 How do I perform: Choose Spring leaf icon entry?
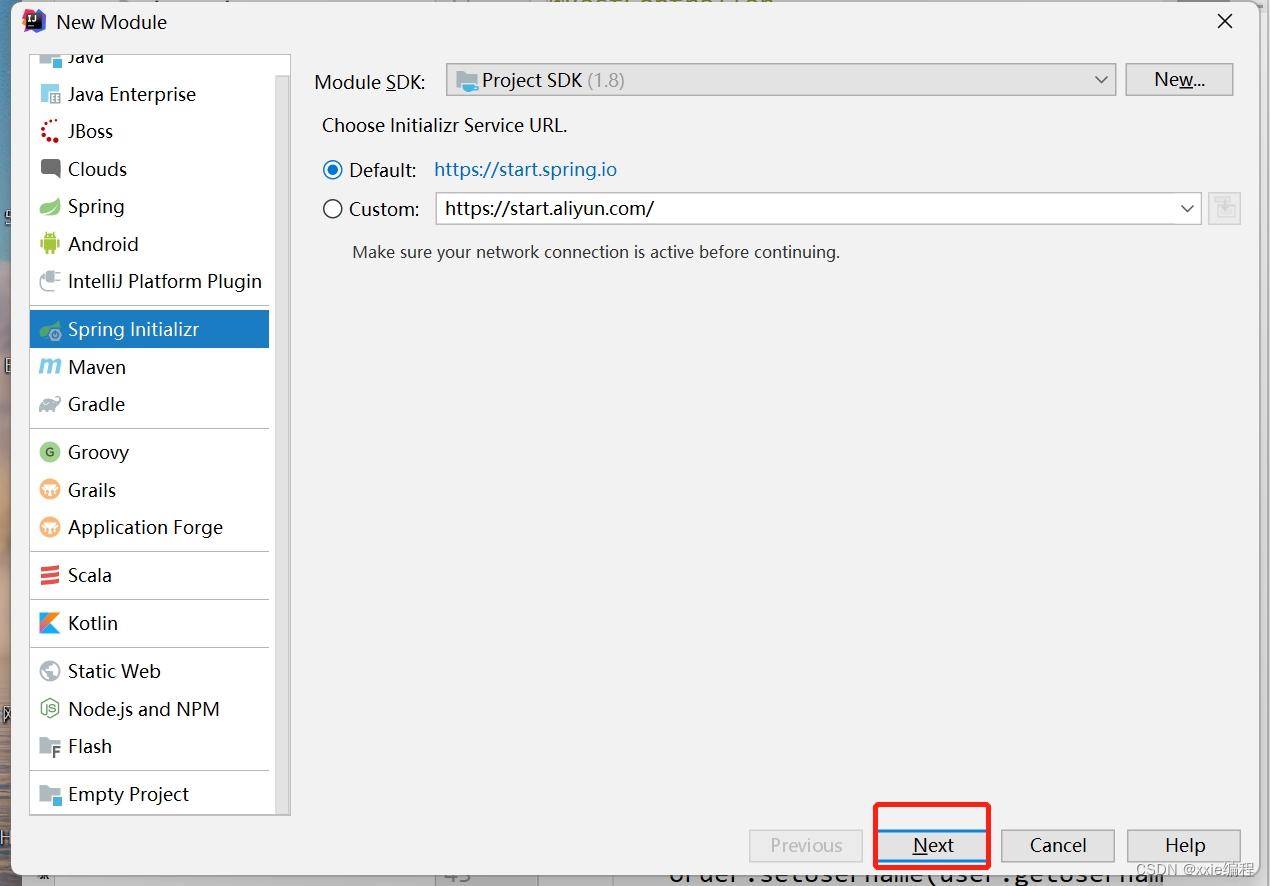click(x=50, y=207)
